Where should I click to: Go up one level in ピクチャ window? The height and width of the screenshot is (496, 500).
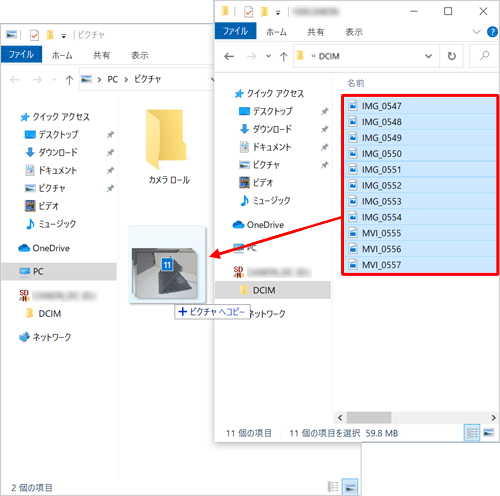click(x=69, y=80)
